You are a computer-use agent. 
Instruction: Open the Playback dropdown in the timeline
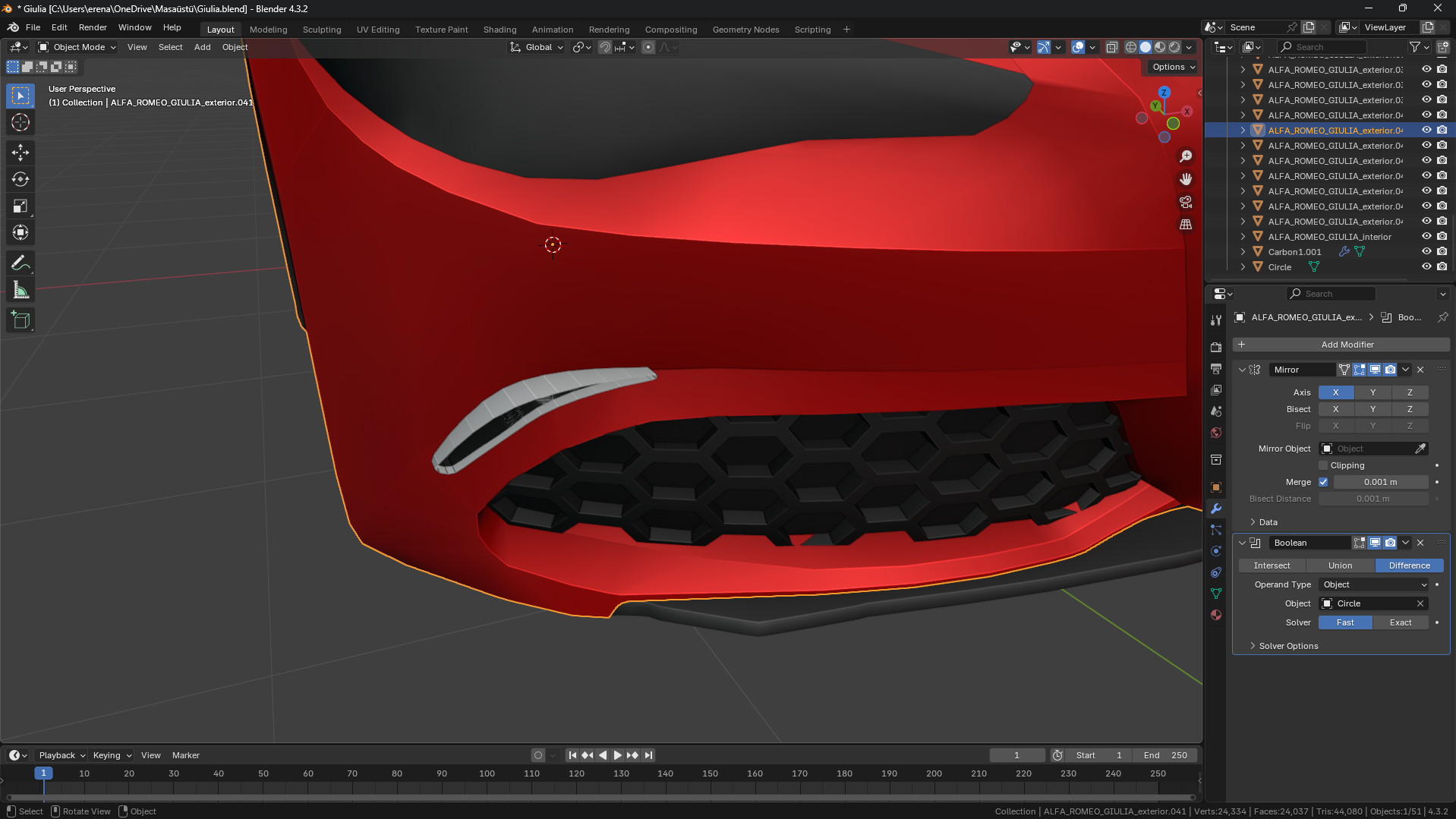[61, 755]
